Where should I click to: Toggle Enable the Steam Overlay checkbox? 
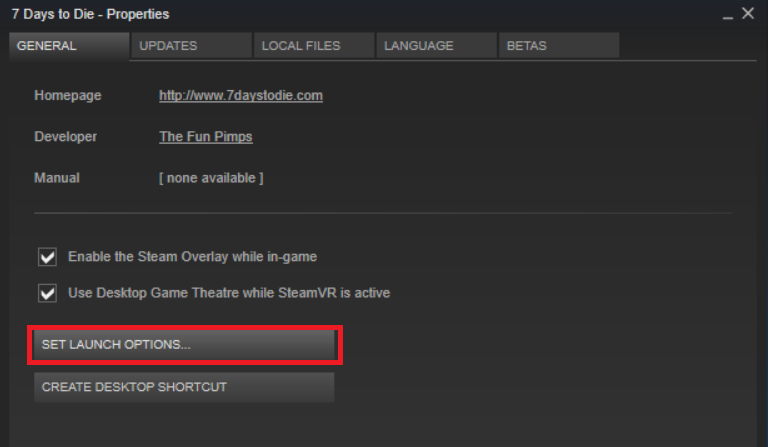(x=48, y=257)
